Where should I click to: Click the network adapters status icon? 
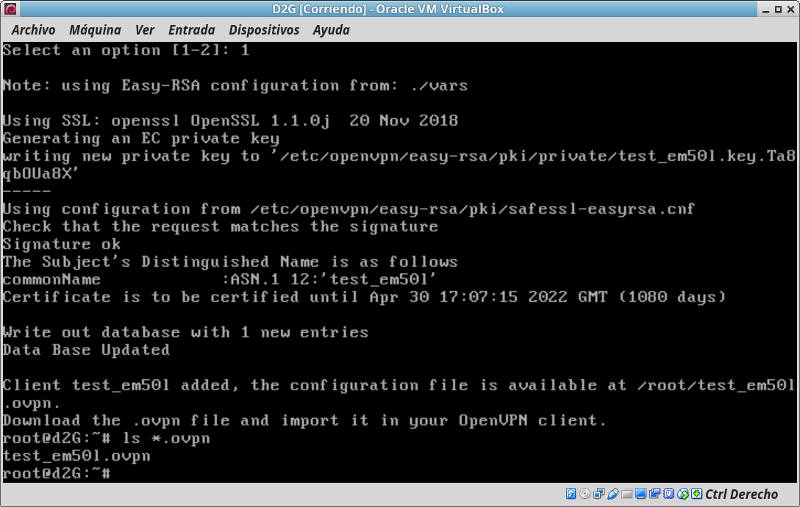coord(599,494)
